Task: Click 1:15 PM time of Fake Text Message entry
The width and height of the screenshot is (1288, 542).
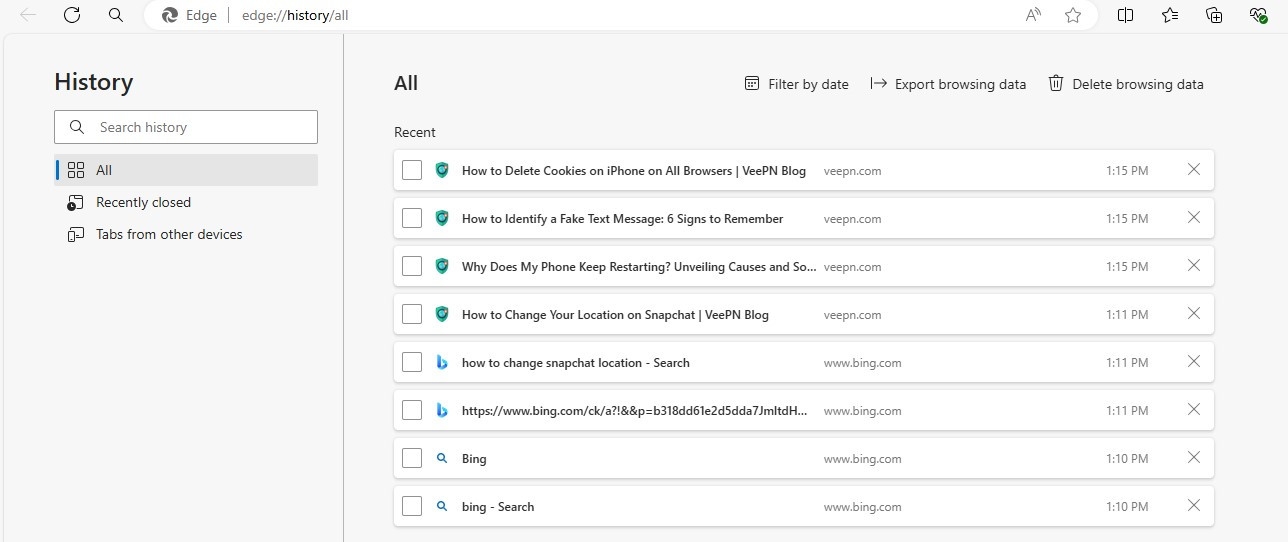Action: pyautogui.click(x=1127, y=219)
